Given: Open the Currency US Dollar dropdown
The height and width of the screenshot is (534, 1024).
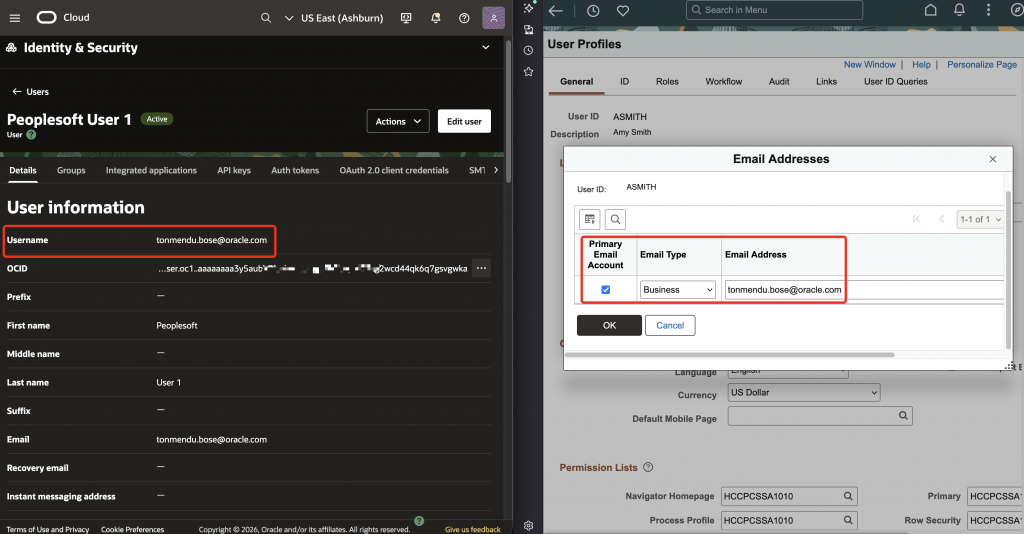Looking at the screenshot, I should pos(804,392).
